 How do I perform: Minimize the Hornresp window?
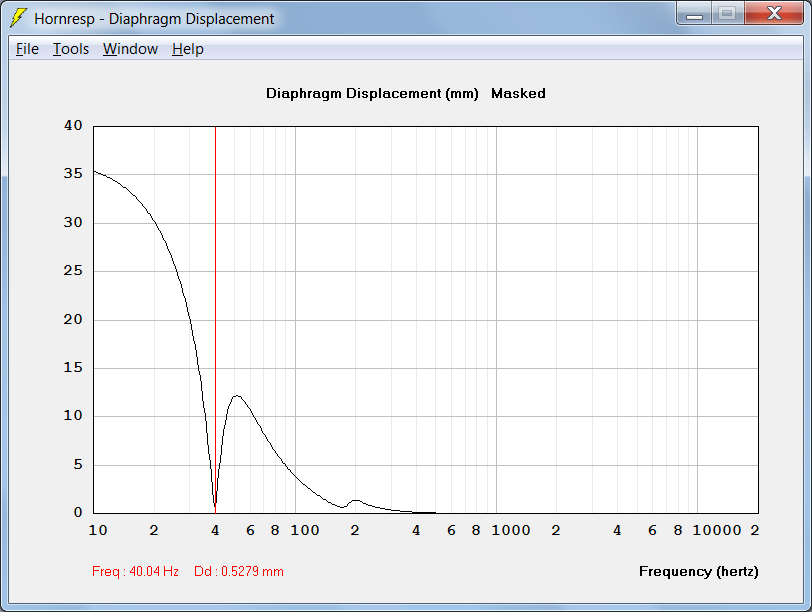coord(694,13)
